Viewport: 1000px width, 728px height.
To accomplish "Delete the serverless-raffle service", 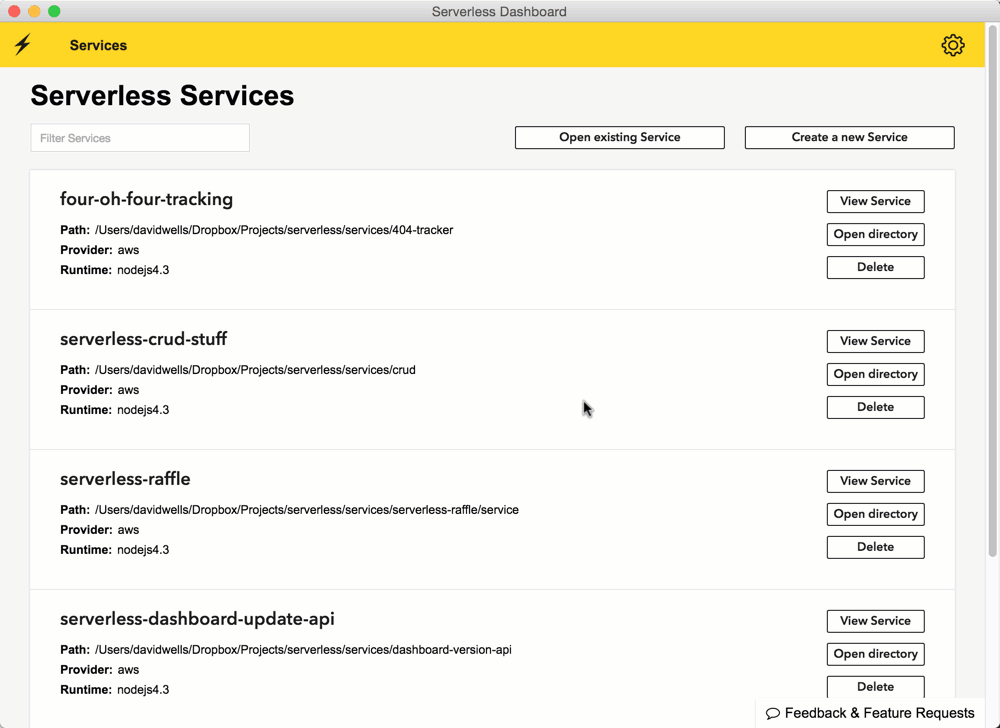I will pos(875,547).
